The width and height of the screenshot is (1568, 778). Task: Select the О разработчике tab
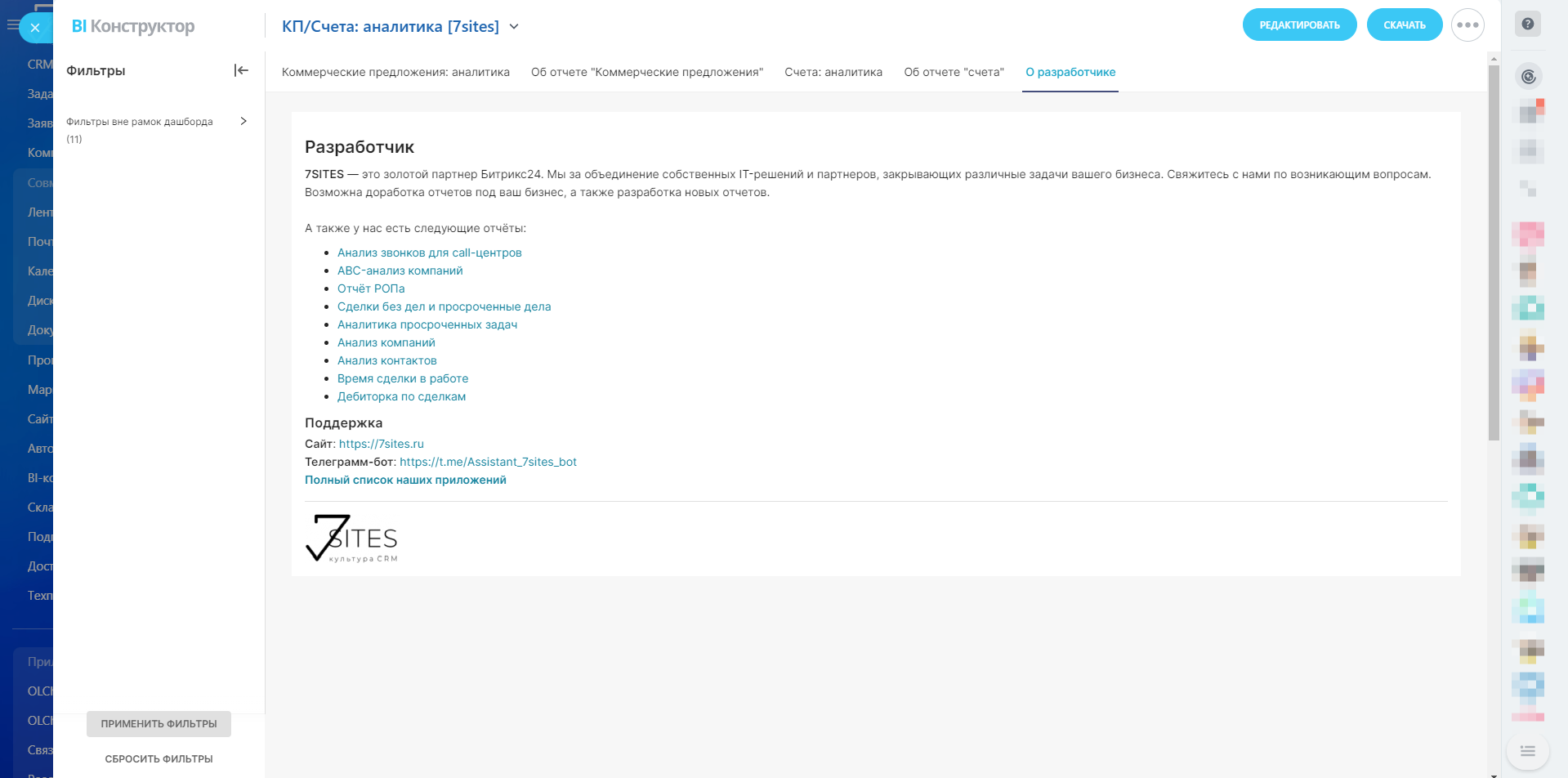click(x=1070, y=72)
